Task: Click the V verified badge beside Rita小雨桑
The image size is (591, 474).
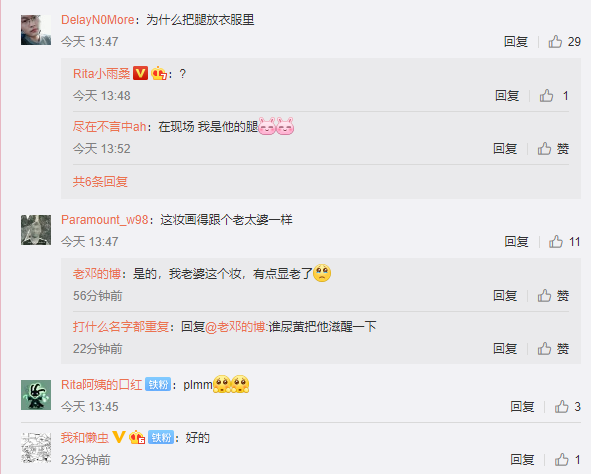Action: point(141,73)
